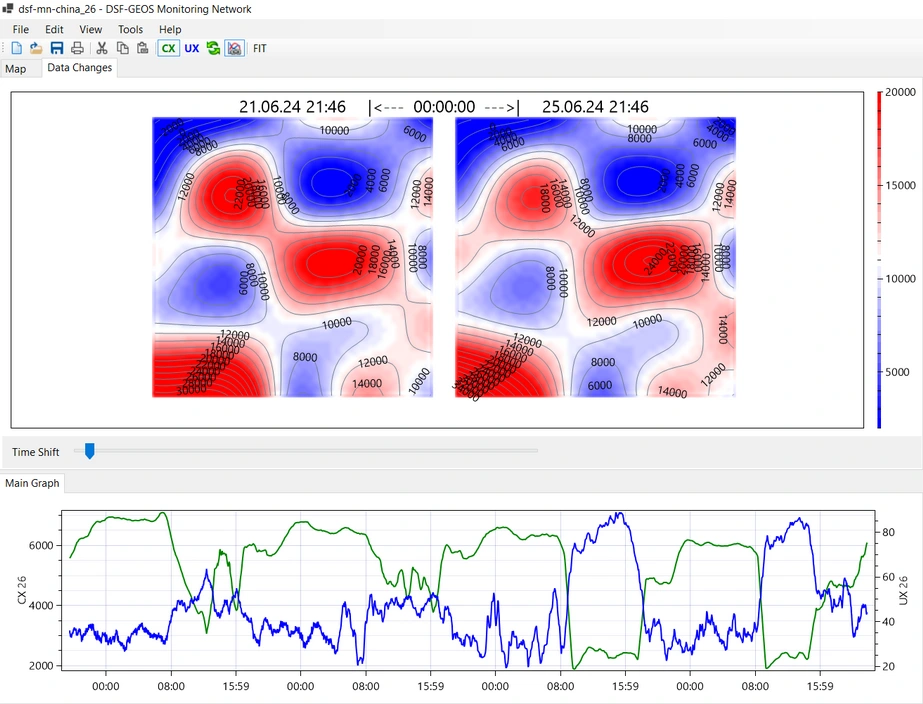Image resolution: width=923 pixels, height=704 pixels.
Task: Click the New file icon
Action: click(x=17, y=48)
